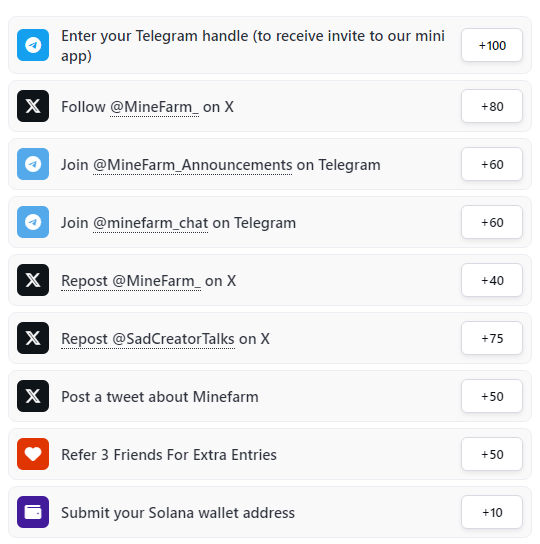Click the +100 button for Telegram handle entry
Image resolution: width=540 pixels, height=544 pixels.
tap(492, 45)
